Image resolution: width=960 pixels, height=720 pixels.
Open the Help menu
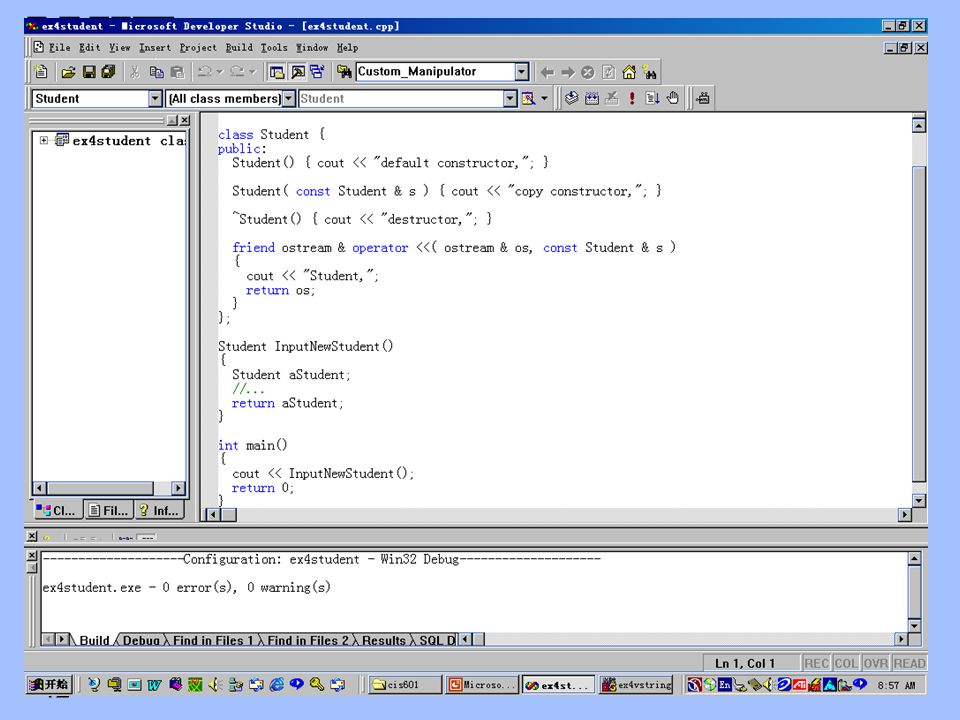pyautogui.click(x=347, y=48)
